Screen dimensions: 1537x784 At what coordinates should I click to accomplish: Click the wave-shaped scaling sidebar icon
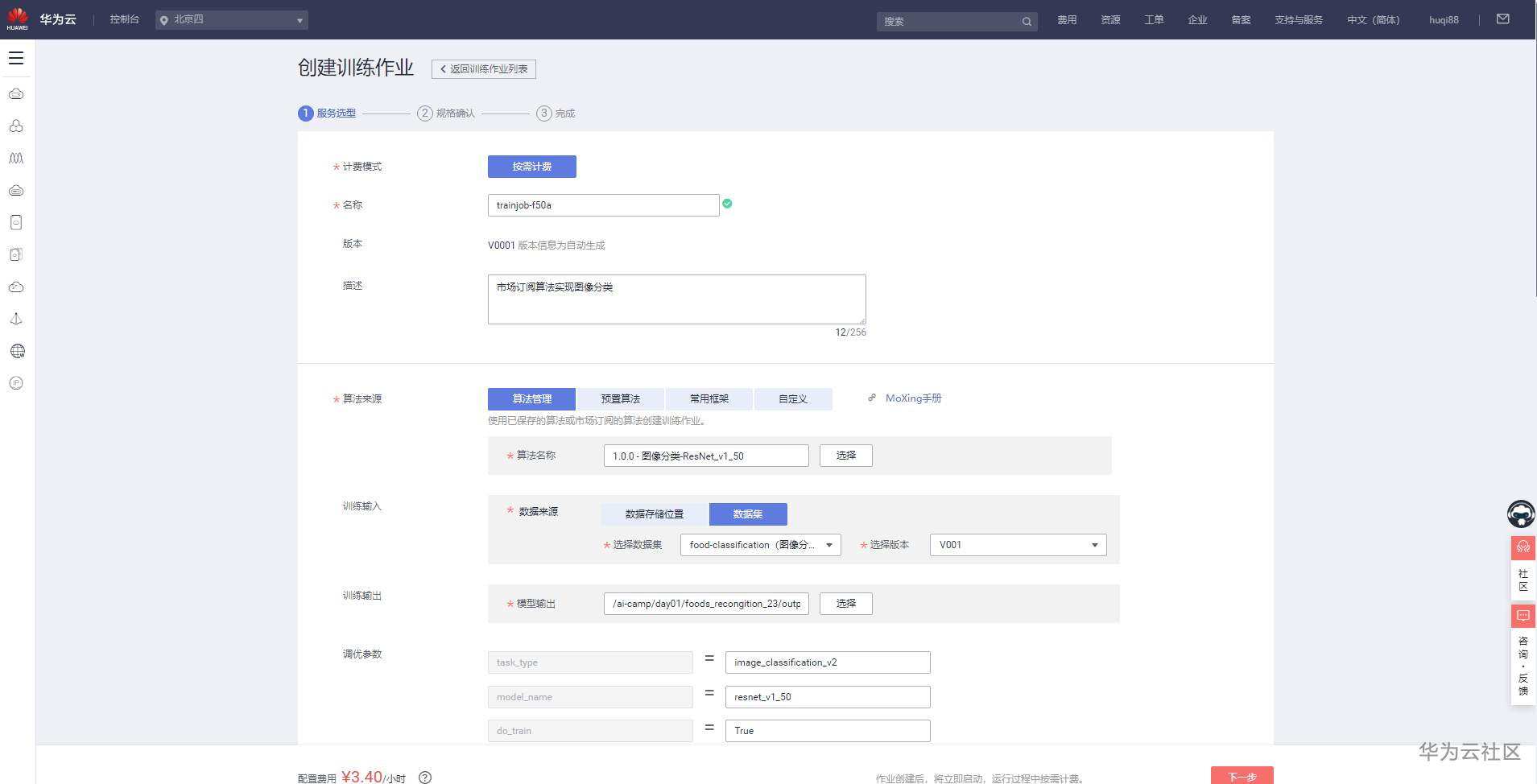point(16,159)
